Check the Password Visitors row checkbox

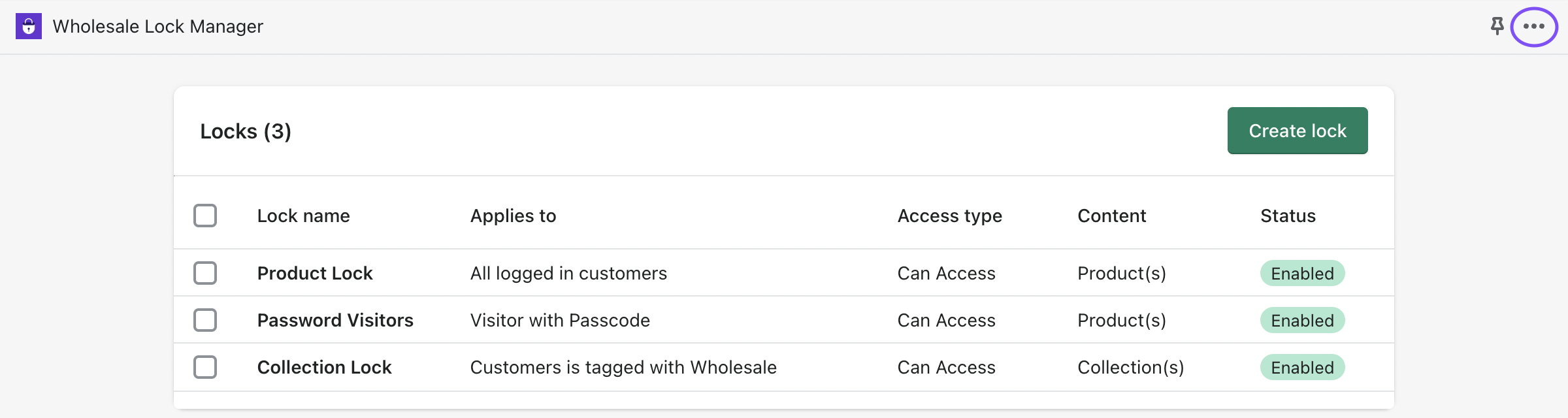pyautogui.click(x=205, y=320)
